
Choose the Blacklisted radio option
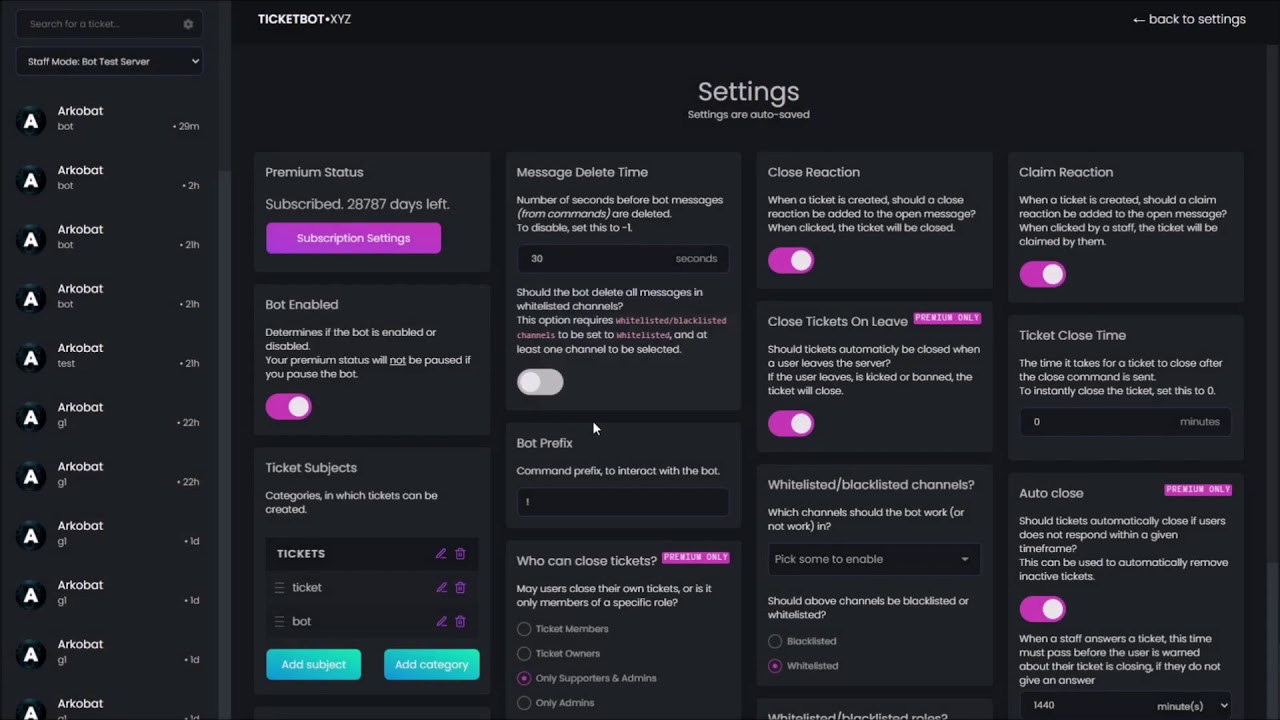[775, 641]
